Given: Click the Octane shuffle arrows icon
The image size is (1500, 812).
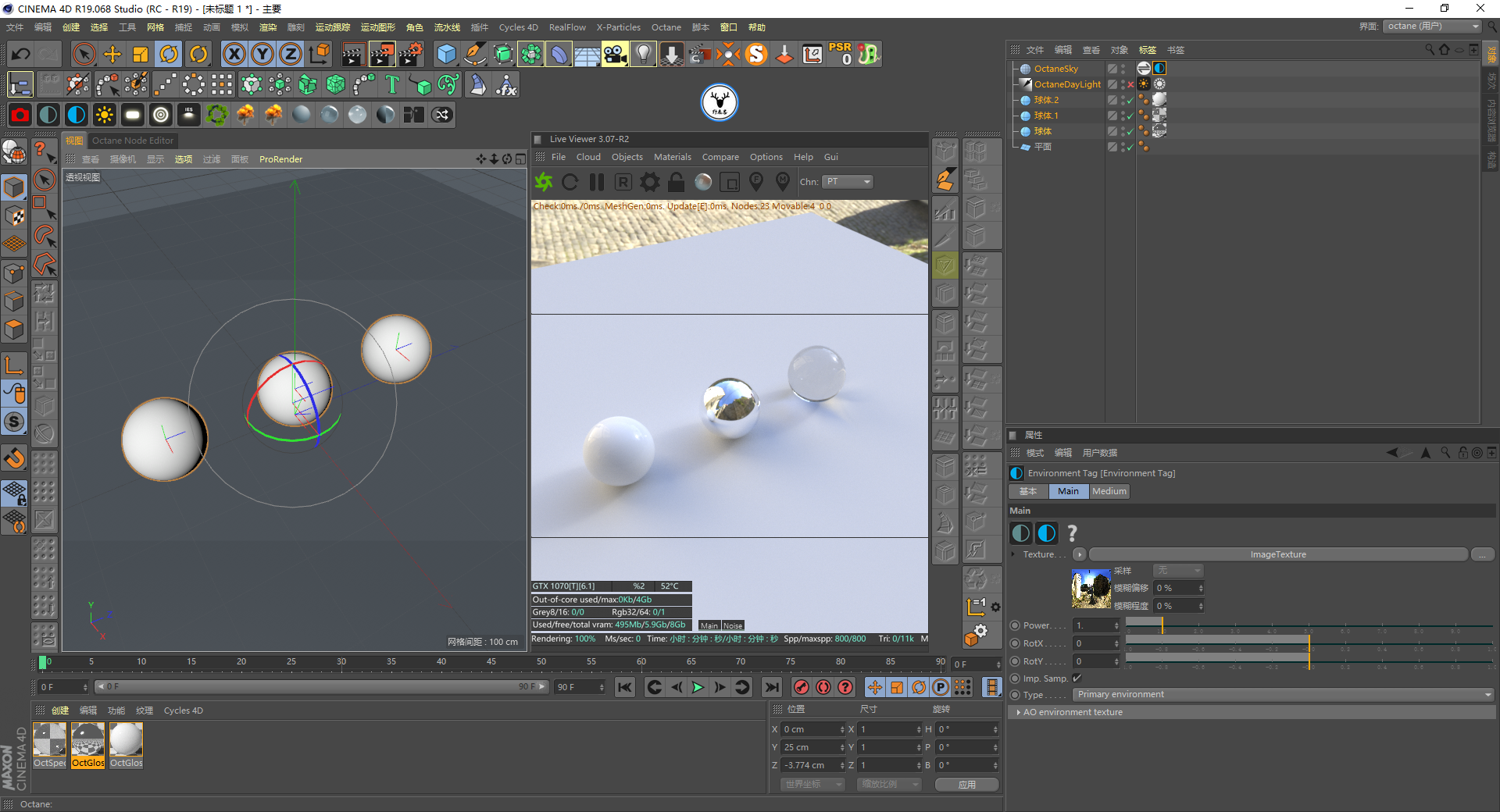Looking at the screenshot, I should 442,115.
